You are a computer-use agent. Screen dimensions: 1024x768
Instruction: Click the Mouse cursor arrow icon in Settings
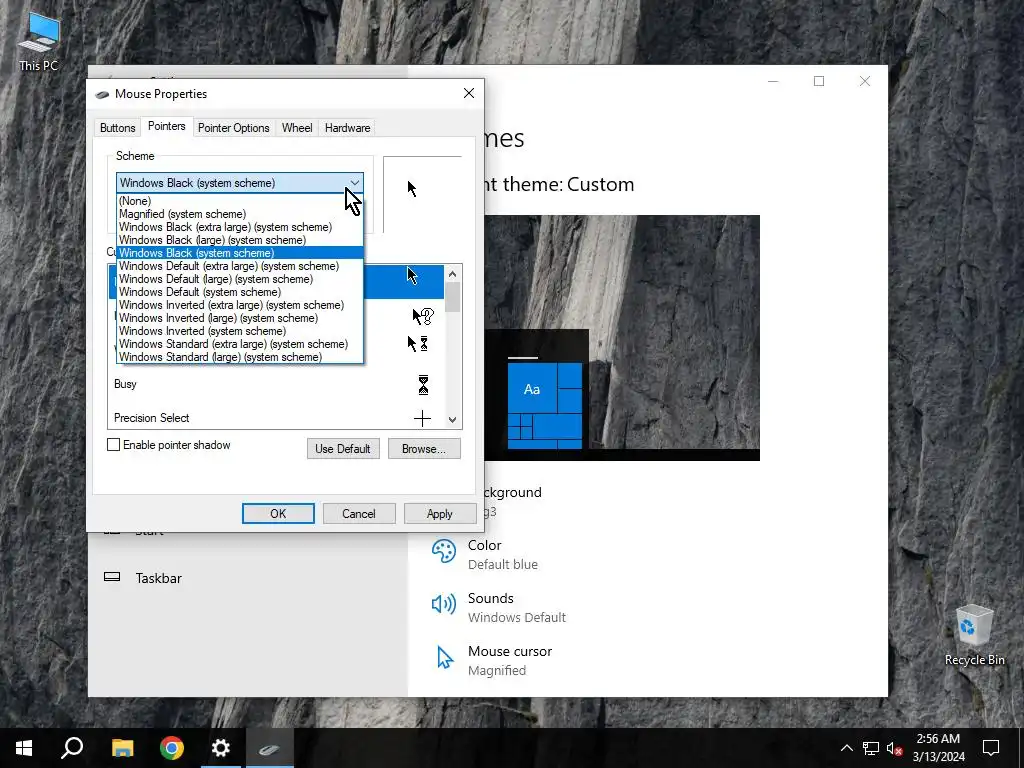pyautogui.click(x=445, y=658)
